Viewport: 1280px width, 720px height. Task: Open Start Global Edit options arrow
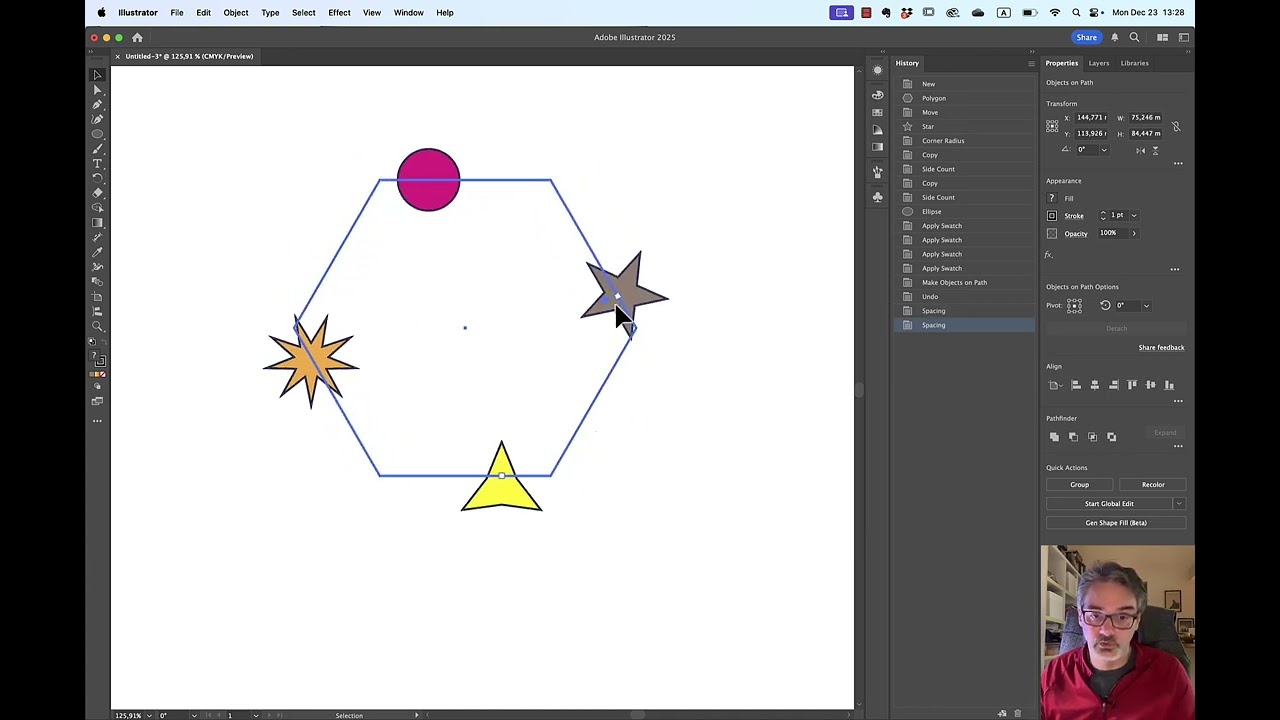pos(1179,504)
